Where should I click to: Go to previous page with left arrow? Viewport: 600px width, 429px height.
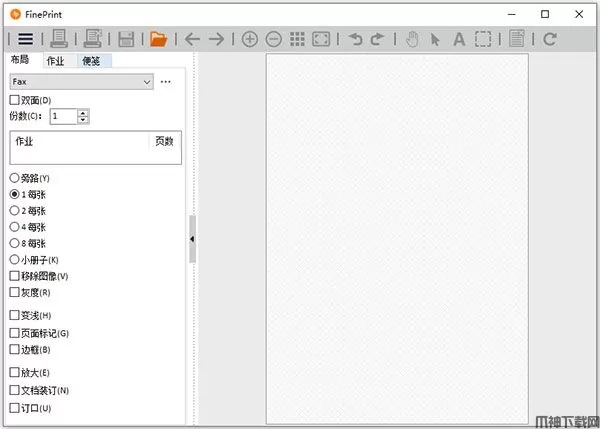192,39
